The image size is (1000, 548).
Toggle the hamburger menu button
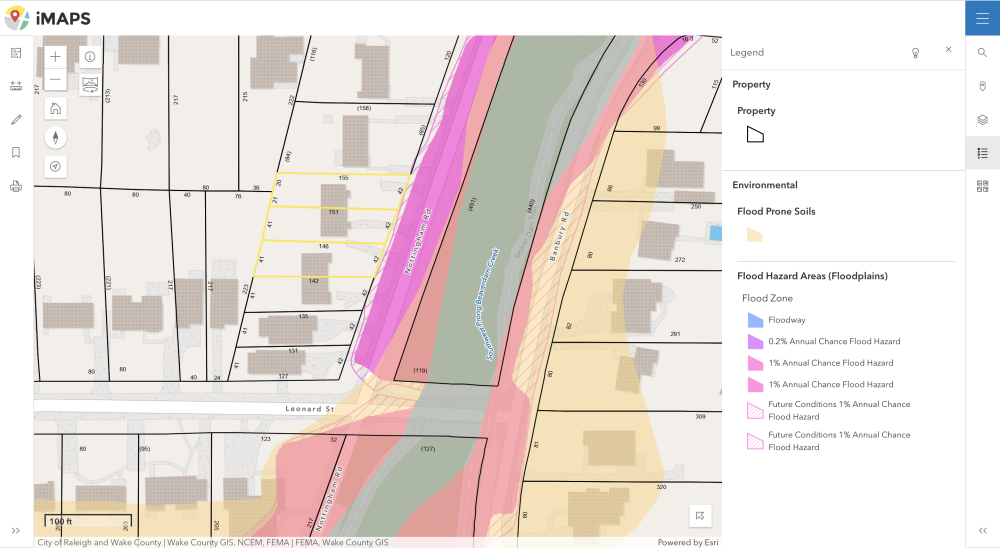click(x=982, y=18)
